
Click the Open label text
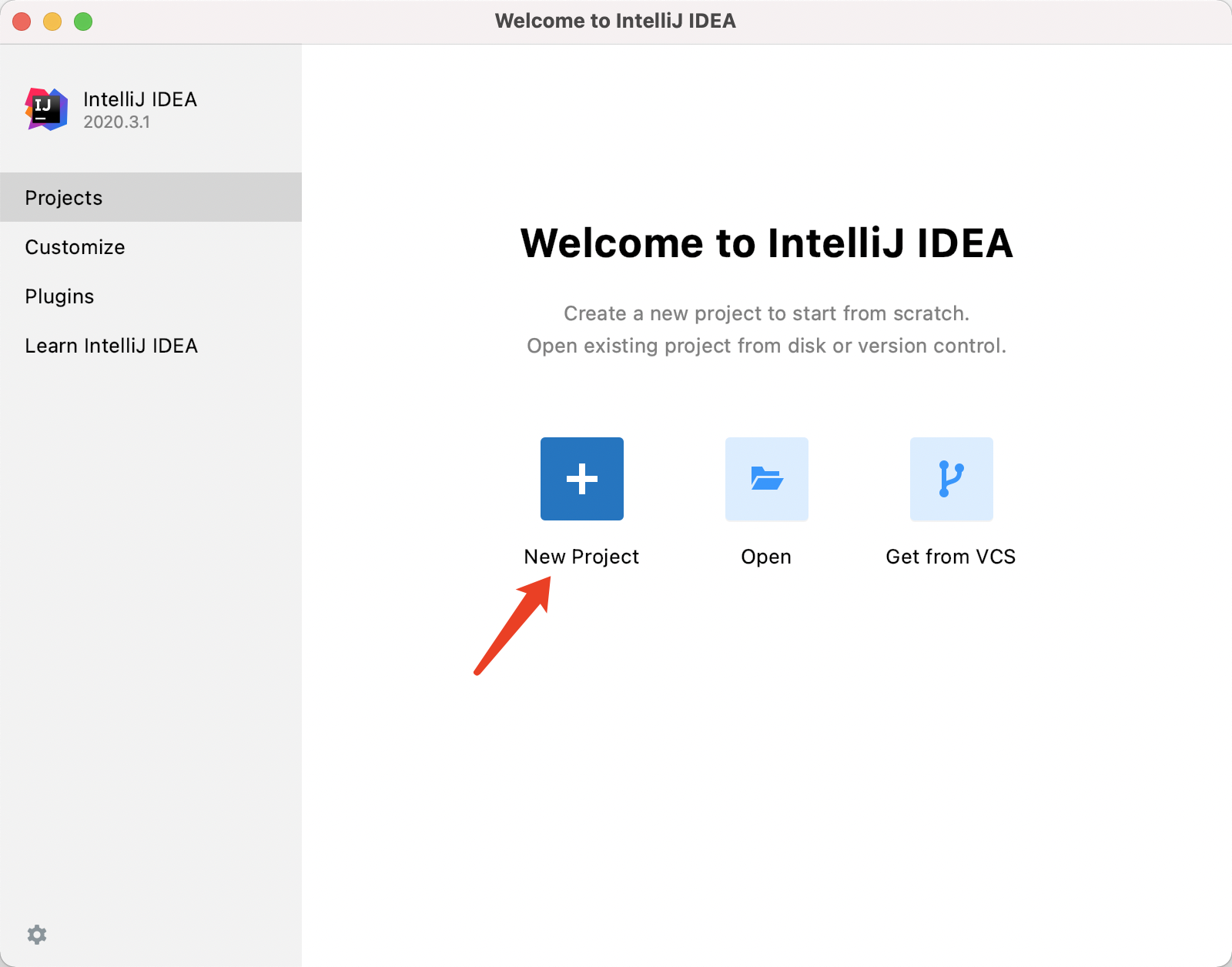click(x=766, y=557)
